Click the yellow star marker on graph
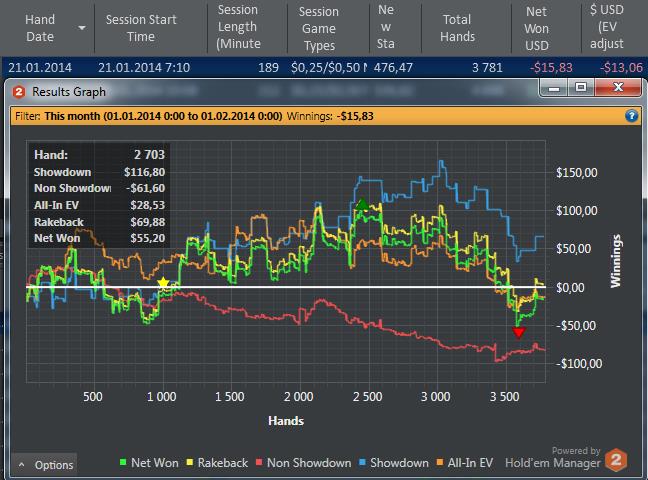648x480 pixels. (163, 282)
